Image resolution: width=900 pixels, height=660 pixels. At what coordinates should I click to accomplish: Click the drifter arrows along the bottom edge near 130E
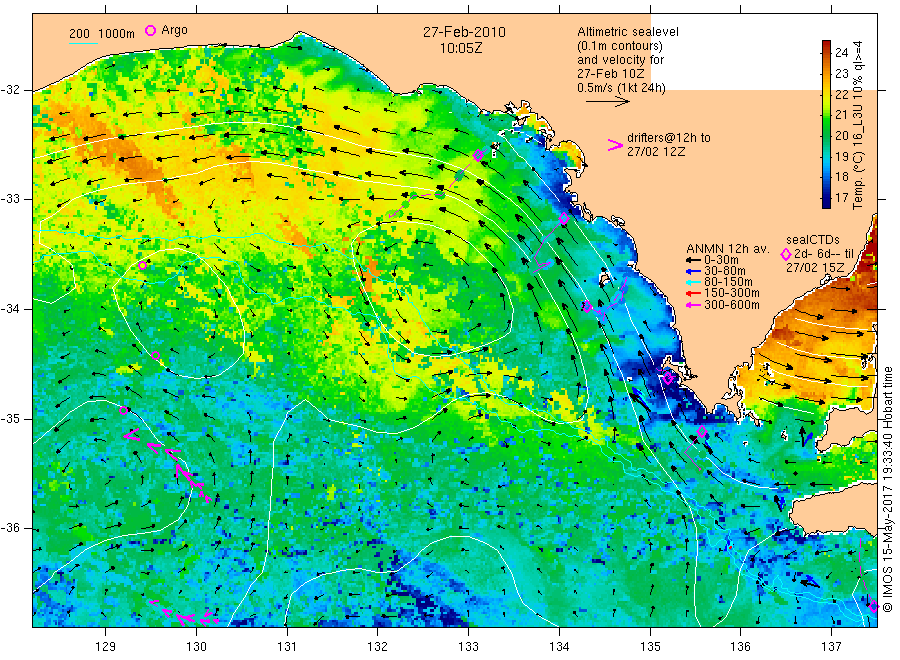coord(184,612)
